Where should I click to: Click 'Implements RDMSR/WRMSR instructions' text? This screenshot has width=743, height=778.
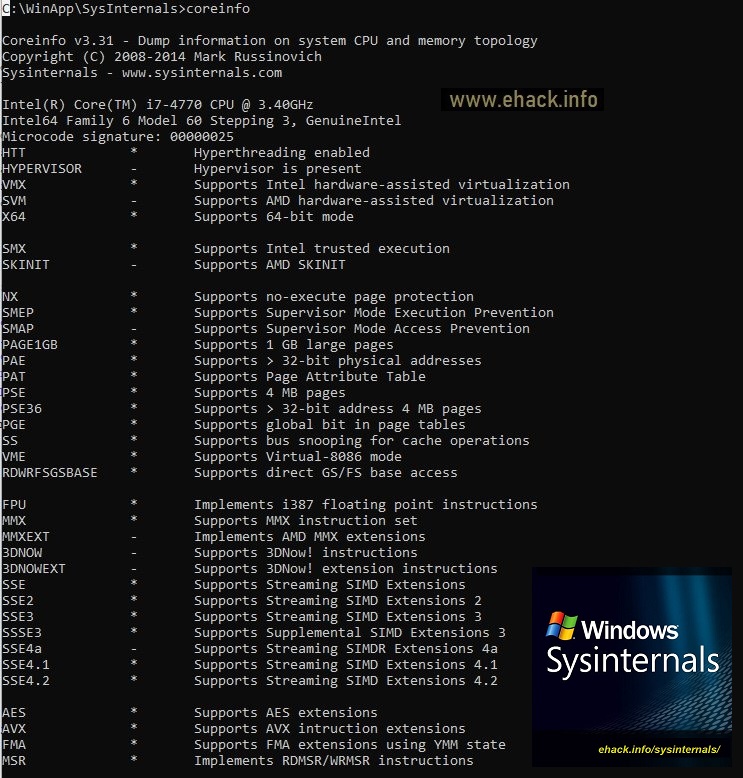[334, 761]
